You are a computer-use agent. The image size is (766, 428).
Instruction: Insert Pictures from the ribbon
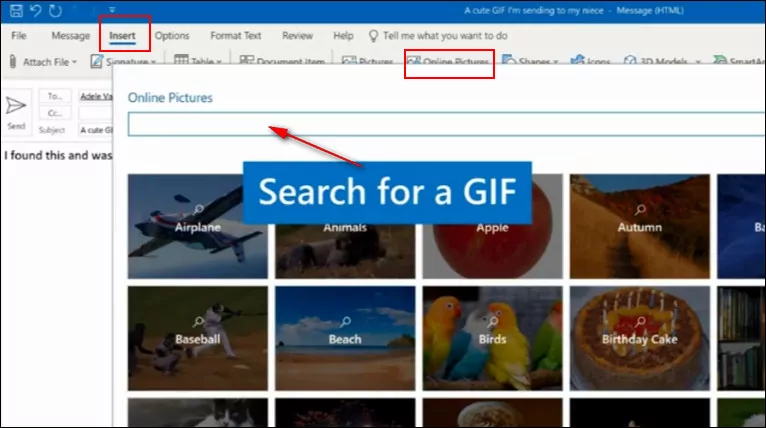click(367, 61)
